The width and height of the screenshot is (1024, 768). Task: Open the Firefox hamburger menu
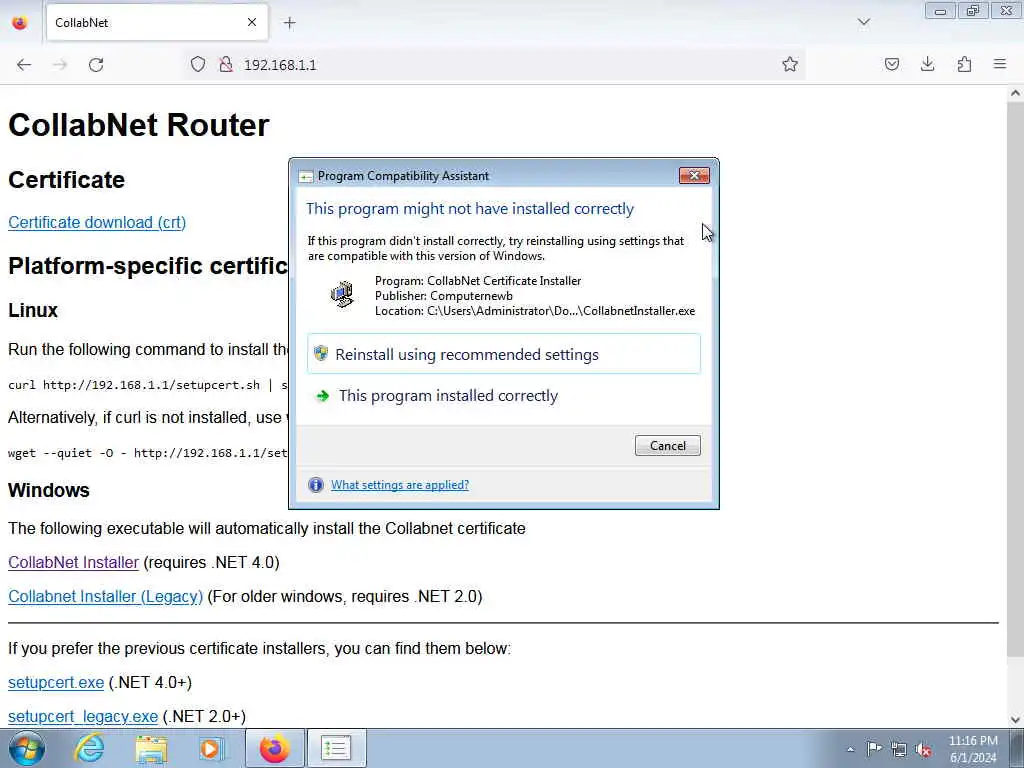point(1000,64)
